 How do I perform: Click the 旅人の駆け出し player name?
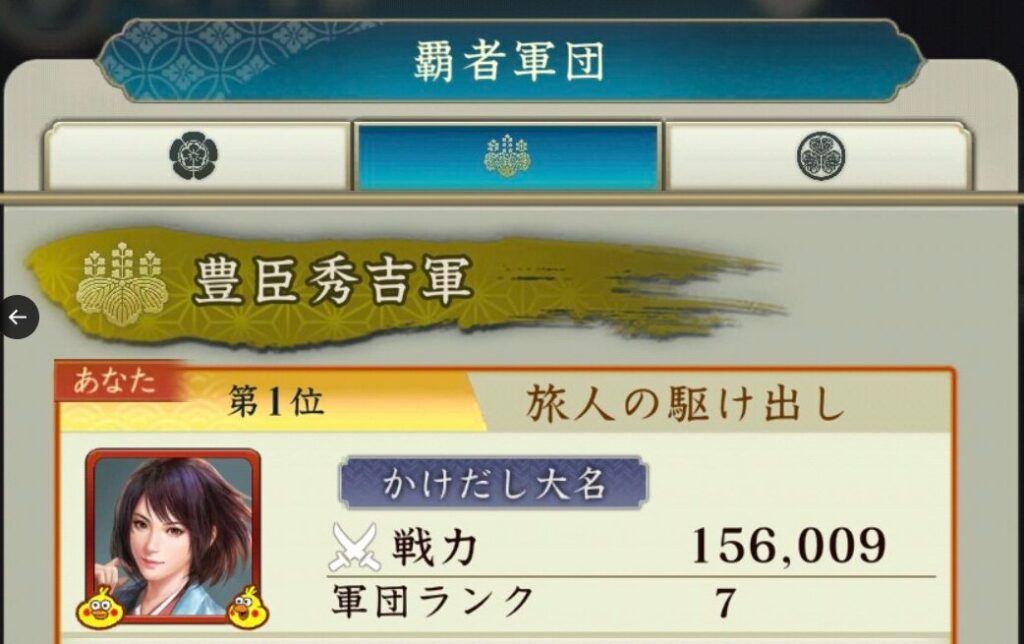(x=684, y=403)
